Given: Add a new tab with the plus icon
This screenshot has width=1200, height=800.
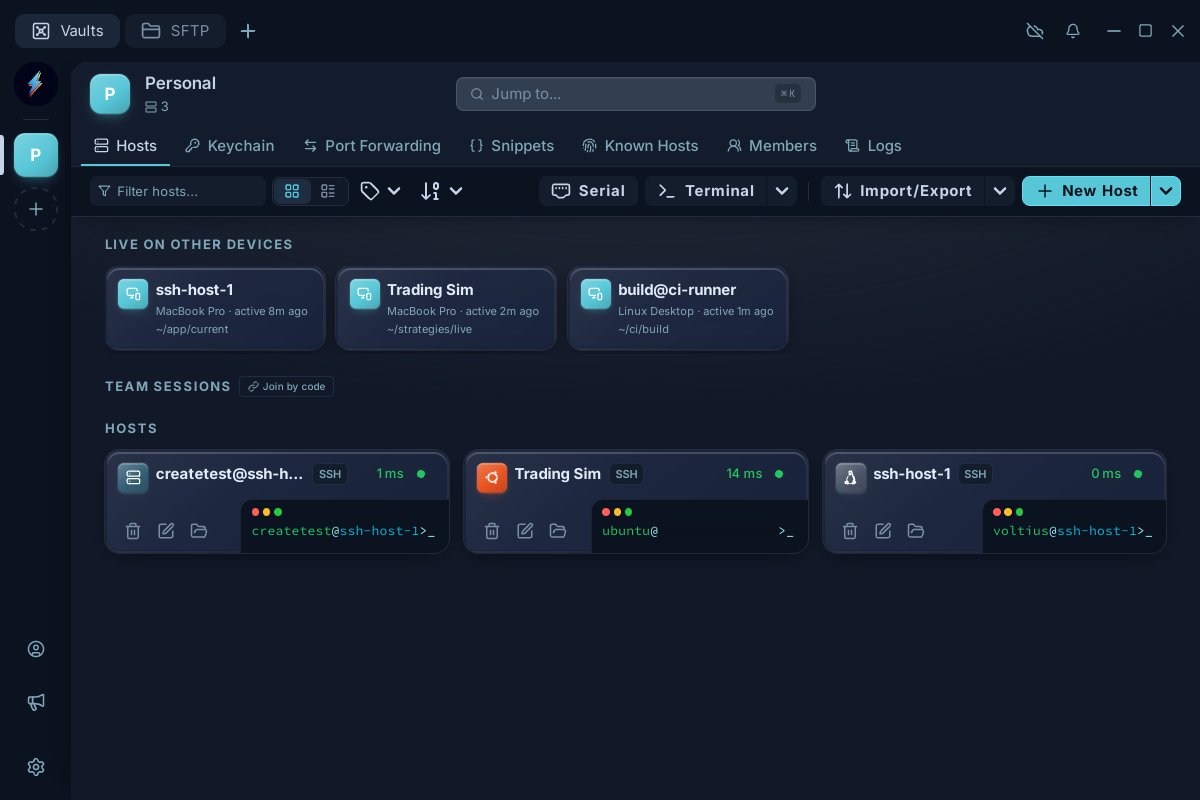Looking at the screenshot, I should point(248,31).
